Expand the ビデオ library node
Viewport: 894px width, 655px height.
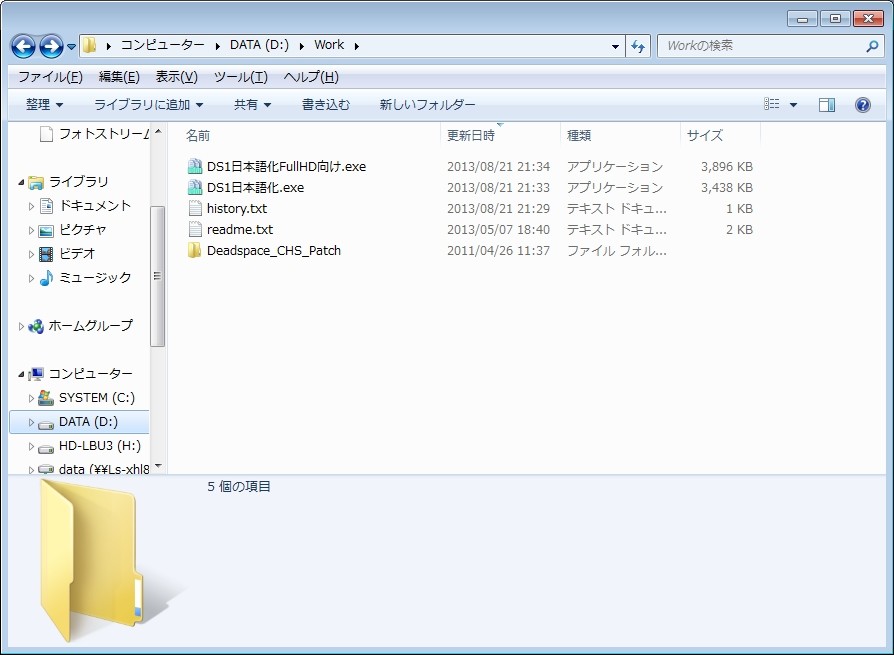[x=31, y=254]
